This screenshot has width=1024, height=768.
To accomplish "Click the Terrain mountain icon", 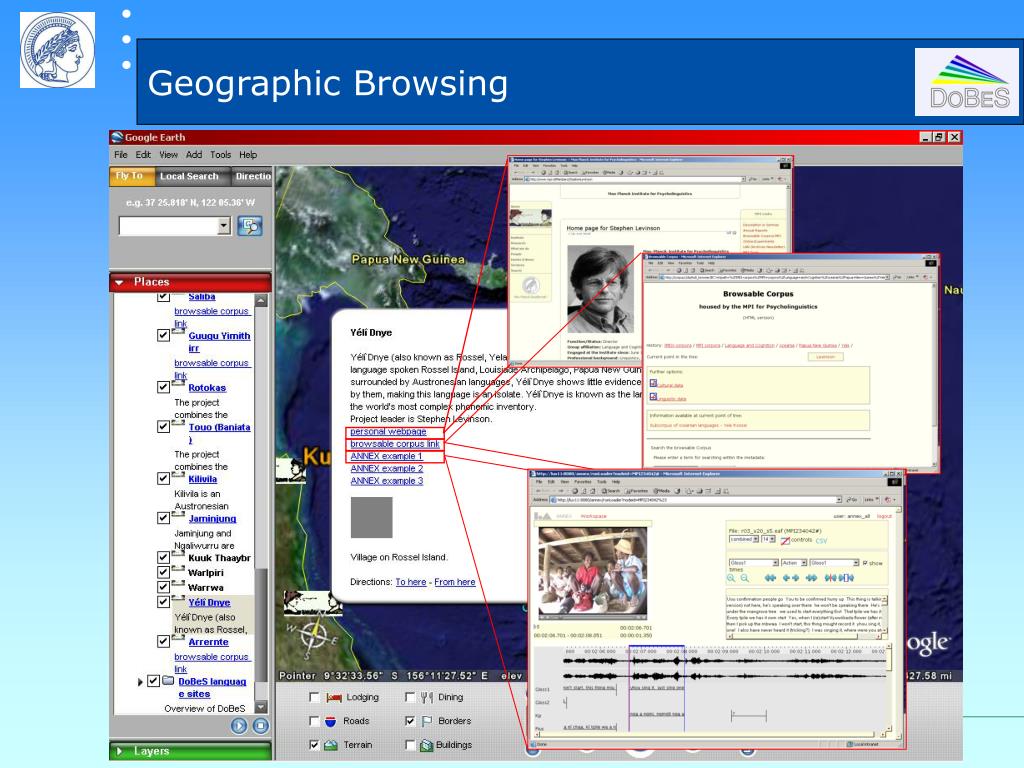I will tap(330, 745).
